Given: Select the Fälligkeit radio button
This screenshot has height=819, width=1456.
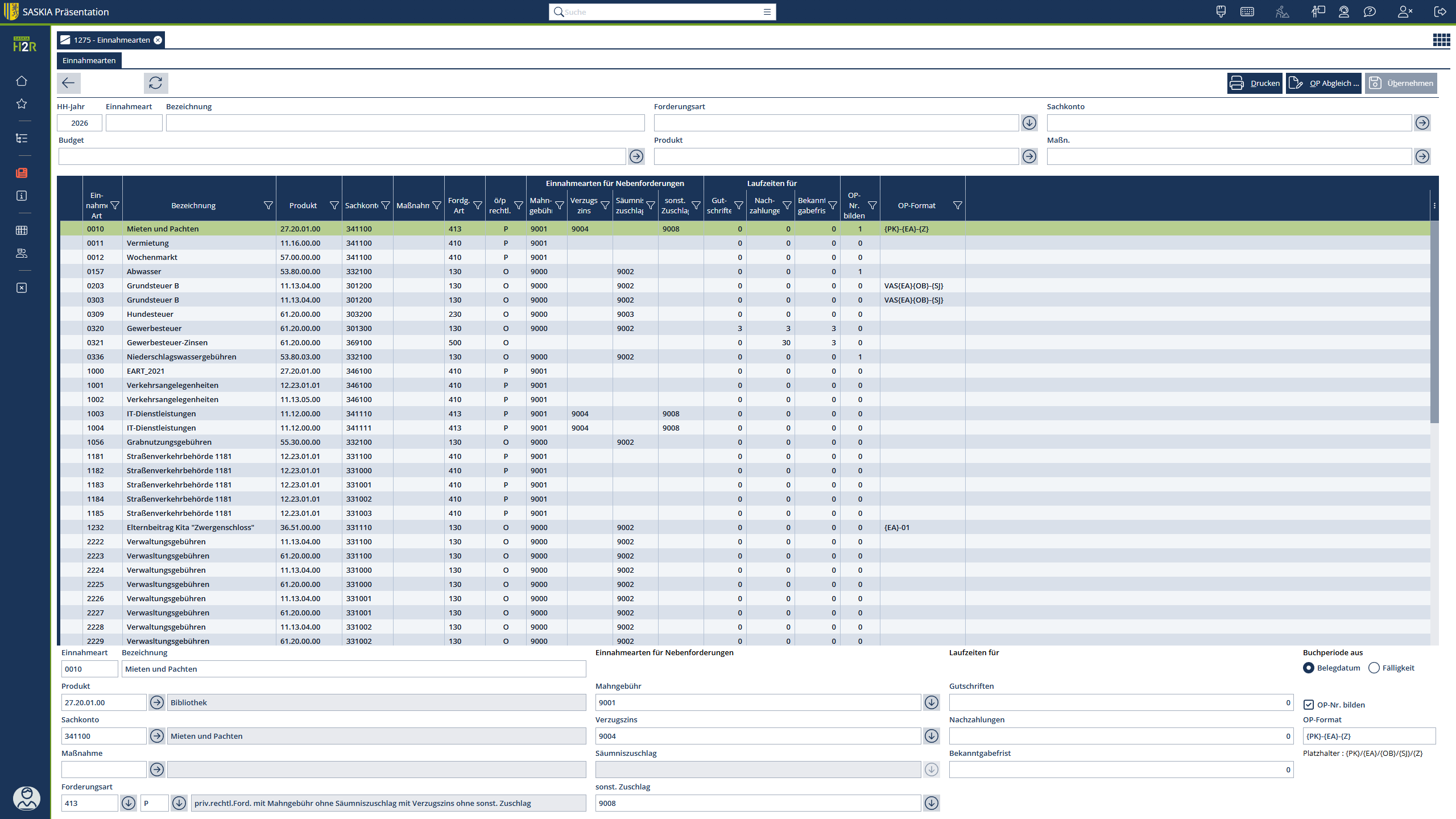Looking at the screenshot, I should pos(1374,668).
